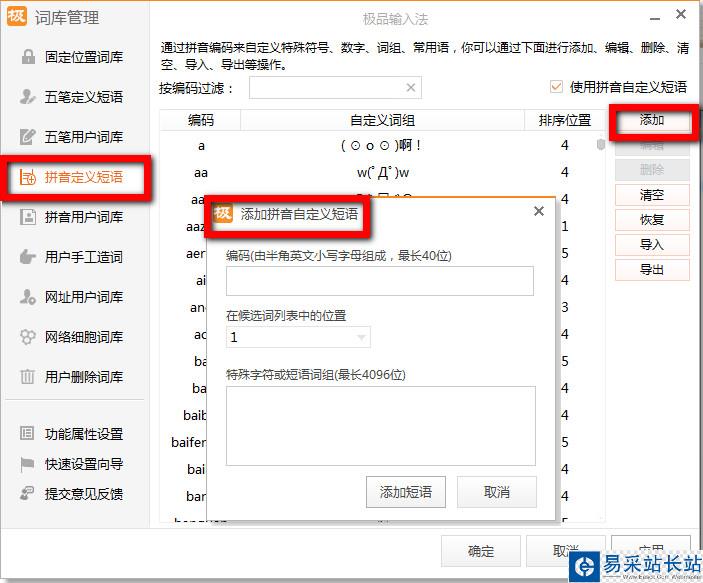This screenshot has height=583, width=703.
Task: Click the 清空 button
Action: click(652, 195)
